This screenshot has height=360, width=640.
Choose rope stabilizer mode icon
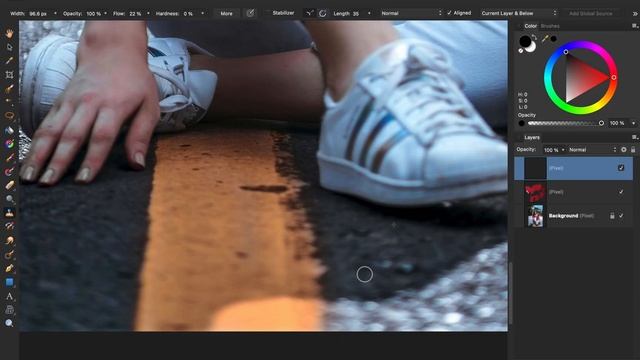[x=310, y=13]
